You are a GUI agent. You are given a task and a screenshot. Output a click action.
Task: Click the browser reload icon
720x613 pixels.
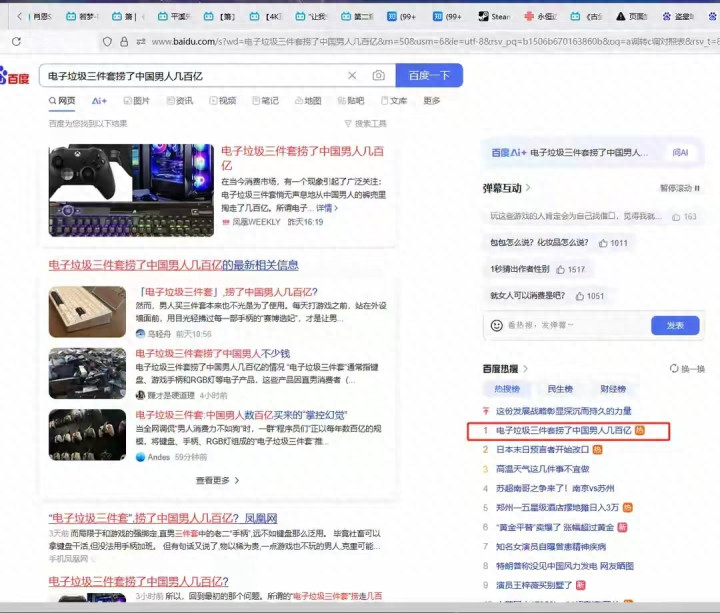click(x=16, y=42)
